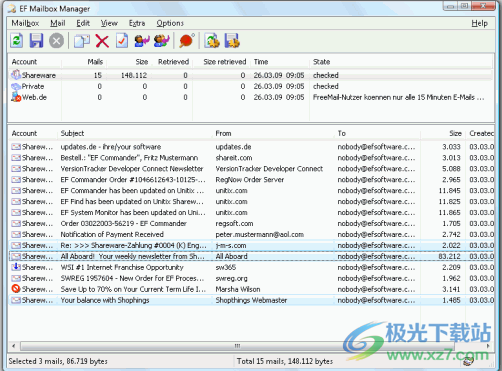The image size is (502, 371).
Task: Click the horizontal scrollbar thumb
Action: click(237, 346)
